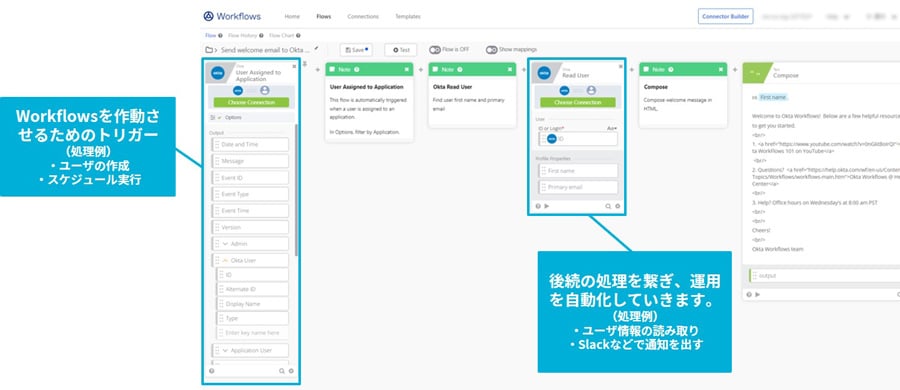The height and width of the screenshot is (390, 900).
Task: Switch to the Flow Chart tab
Action: click(x=281, y=36)
